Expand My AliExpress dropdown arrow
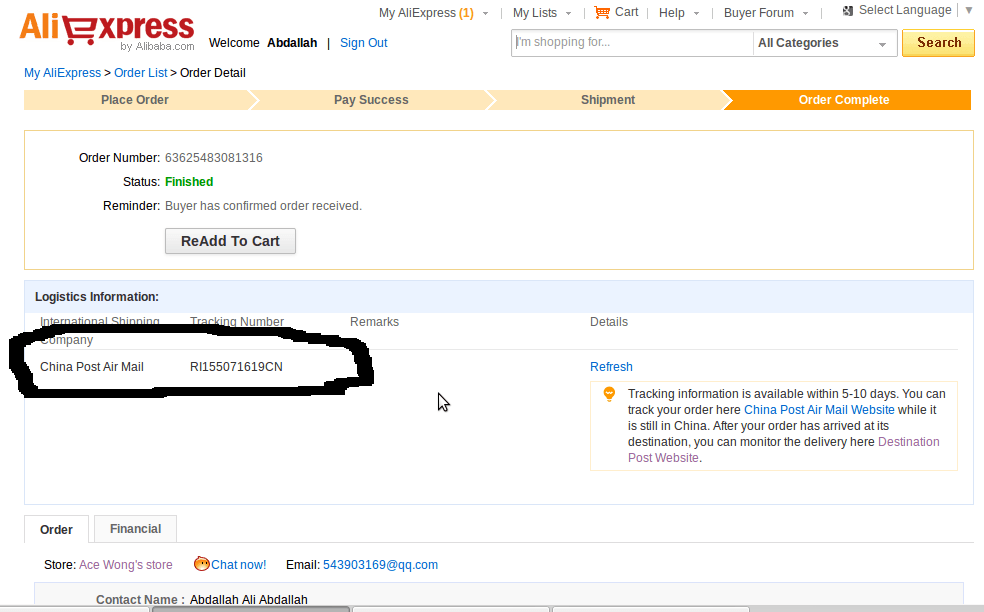Screen dimensions: 984x612 (485, 14)
